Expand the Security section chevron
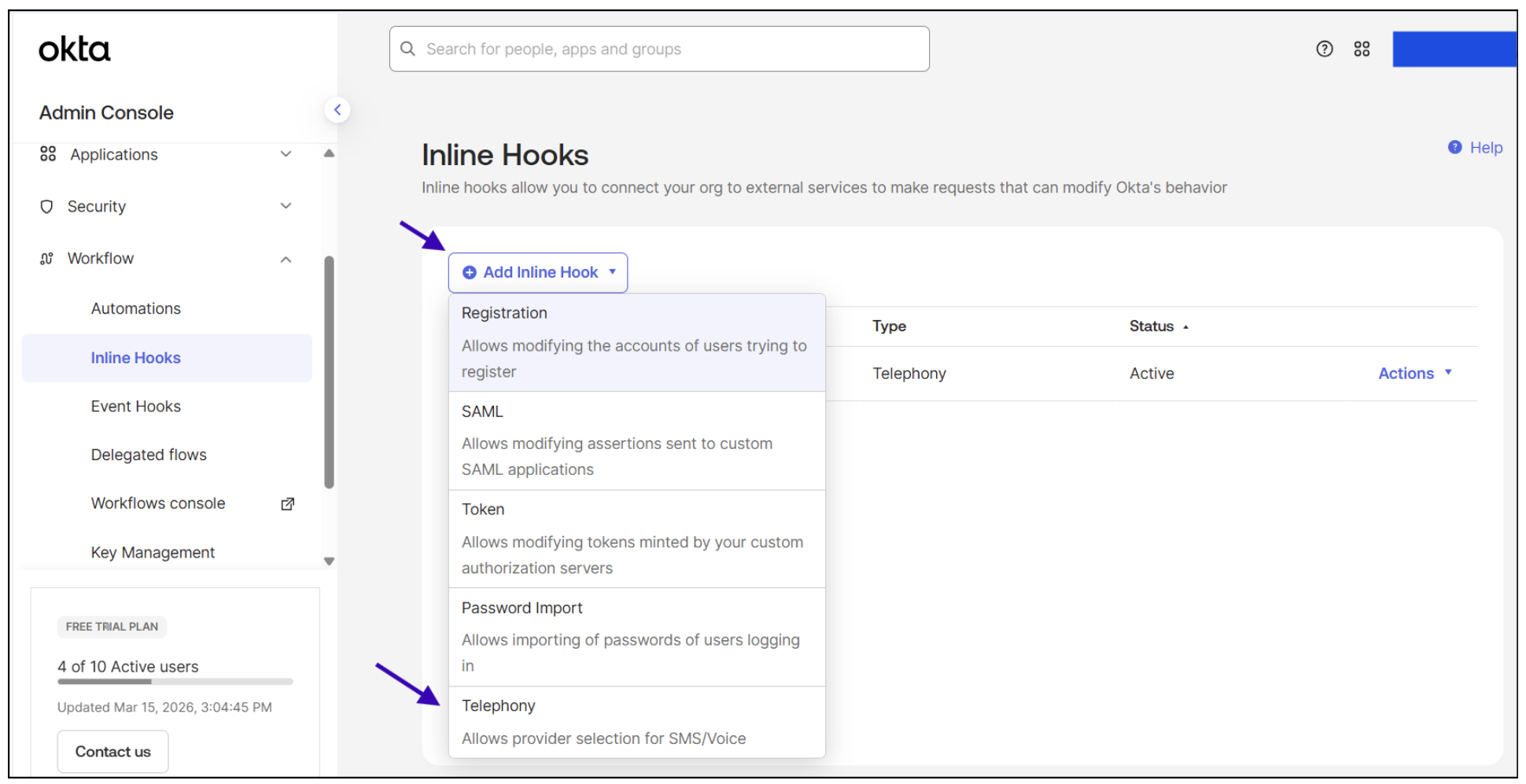 click(286, 206)
